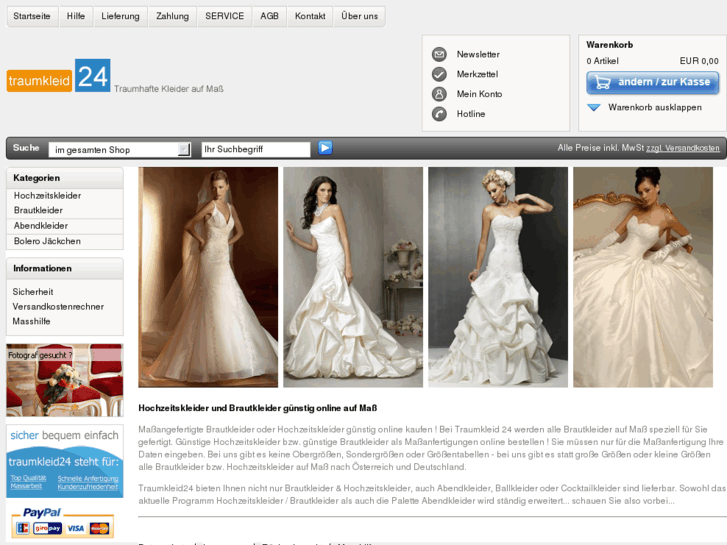Click fourth photo with ball gown on sofa
Image resolution: width=727 pixels, height=545 pixels.
[x=643, y=277]
